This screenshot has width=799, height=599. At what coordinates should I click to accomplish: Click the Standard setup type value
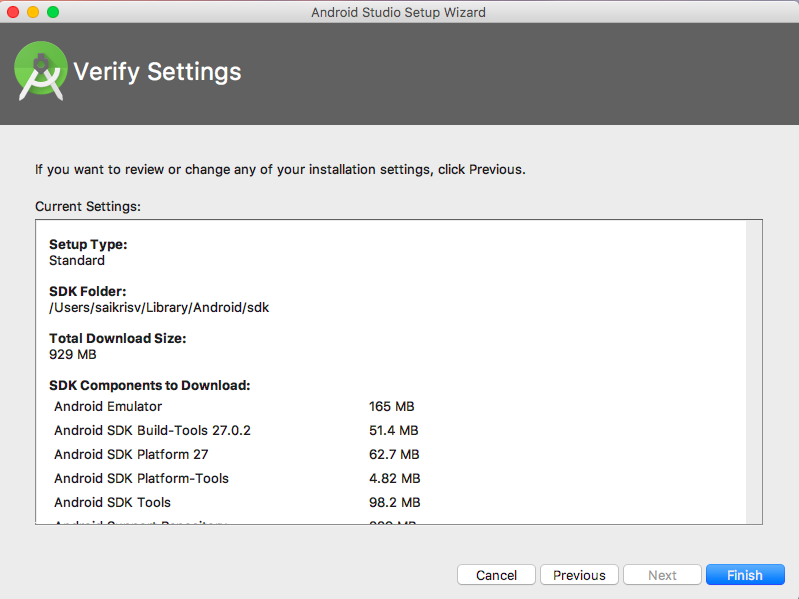(x=77, y=260)
